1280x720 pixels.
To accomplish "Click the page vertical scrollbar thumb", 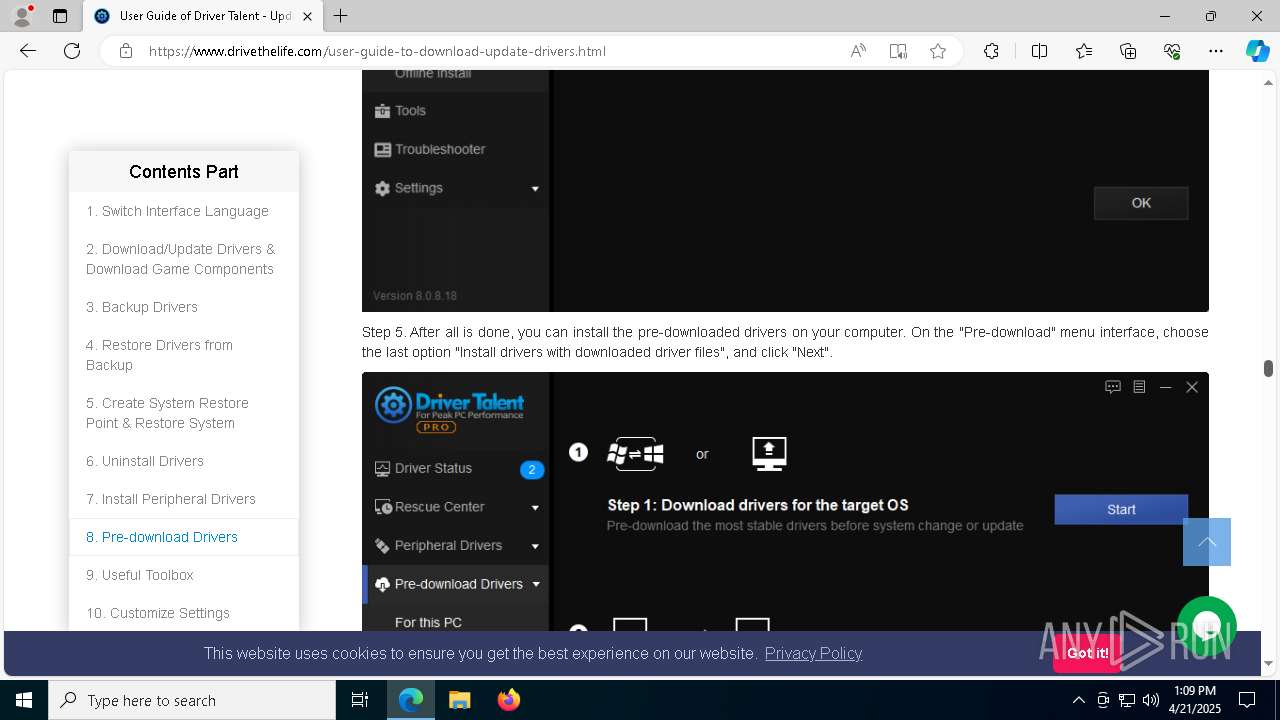I will 1268,368.
